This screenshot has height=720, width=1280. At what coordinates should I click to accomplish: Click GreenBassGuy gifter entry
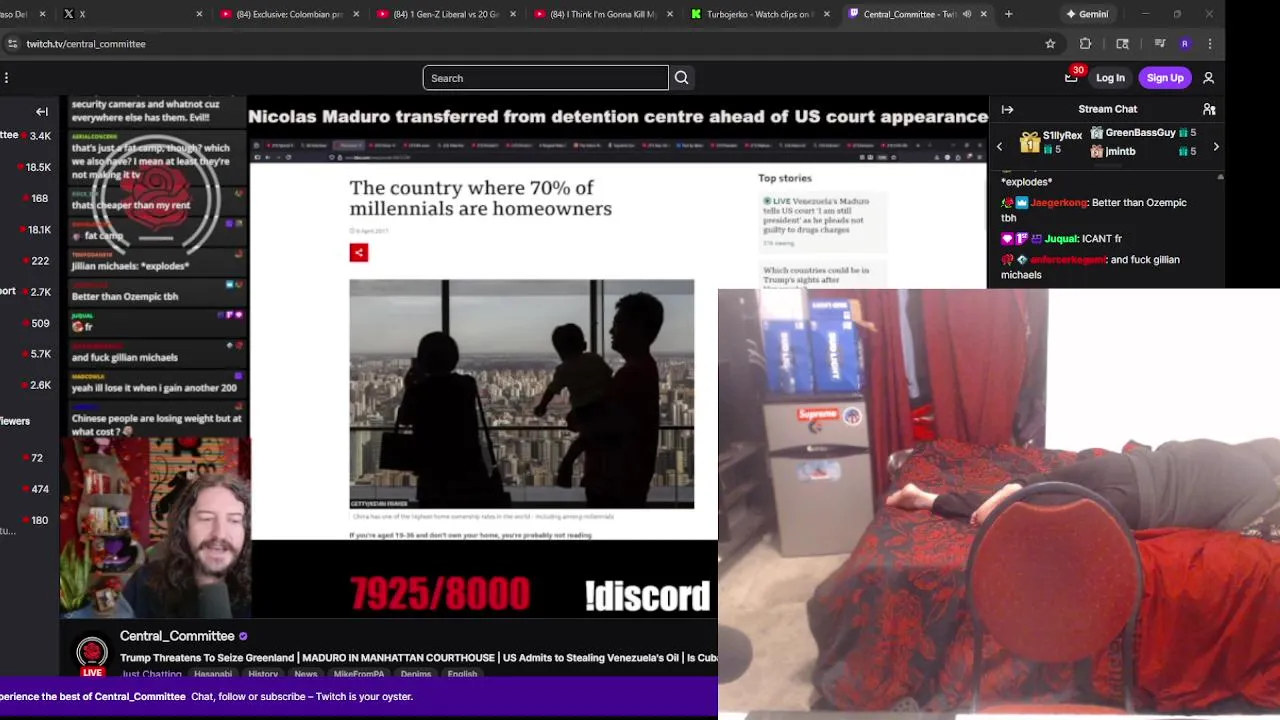coord(1143,132)
